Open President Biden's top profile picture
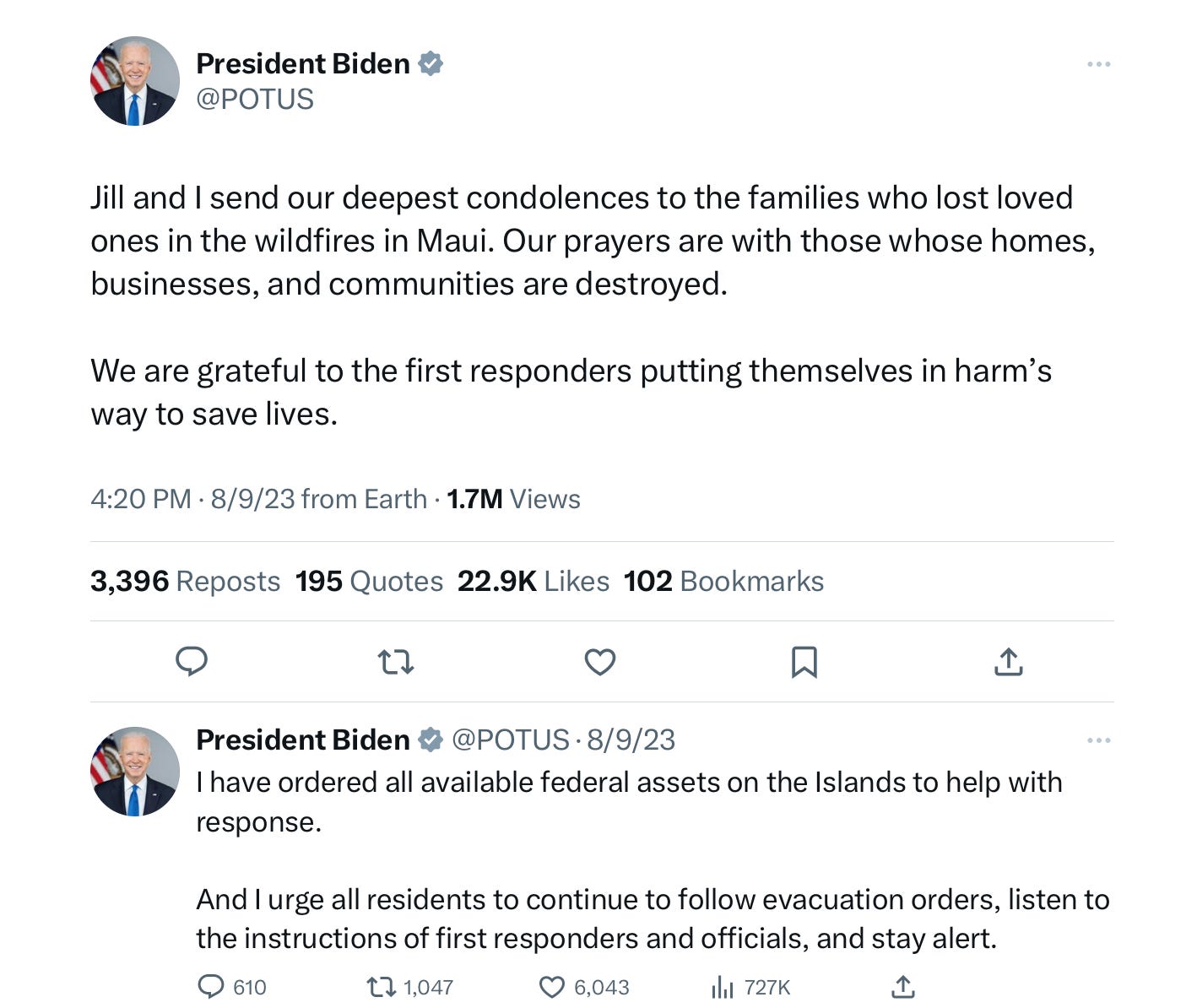Viewport: 1197px width, 1008px height. tap(135, 81)
